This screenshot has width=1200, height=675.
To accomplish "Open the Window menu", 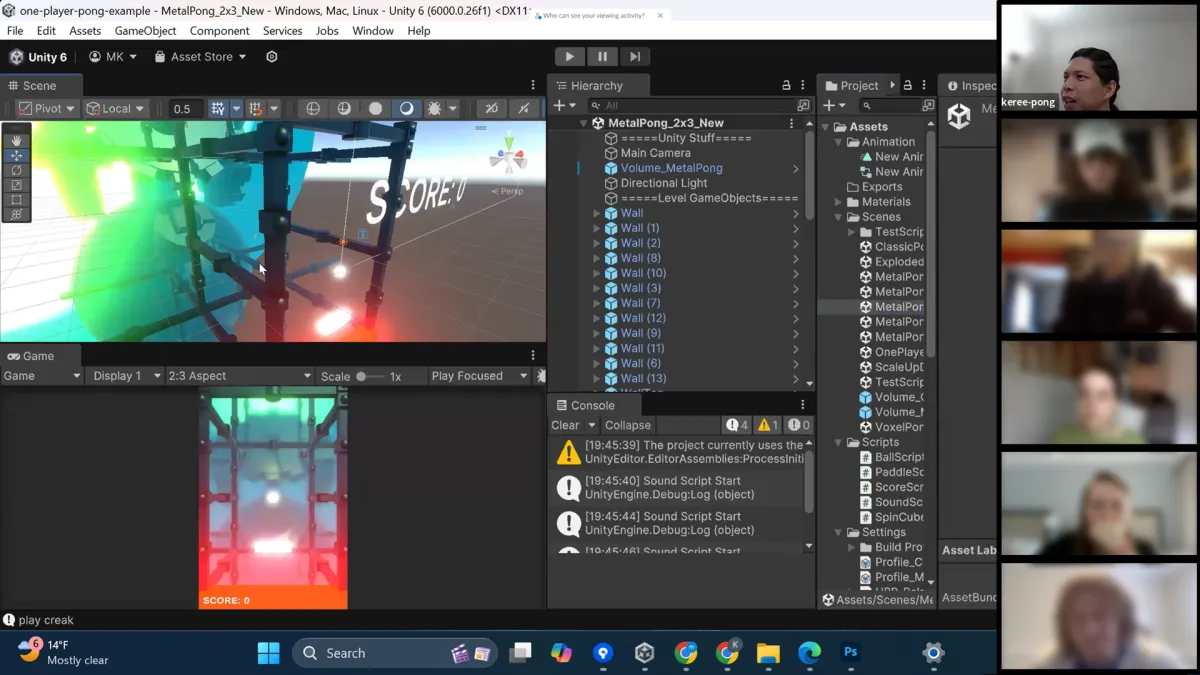I will click(373, 31).
